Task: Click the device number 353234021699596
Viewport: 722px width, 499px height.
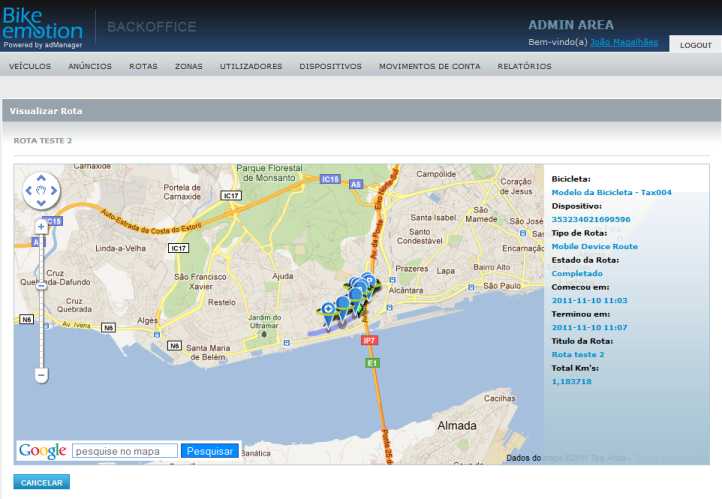Action: coord(591,220)
